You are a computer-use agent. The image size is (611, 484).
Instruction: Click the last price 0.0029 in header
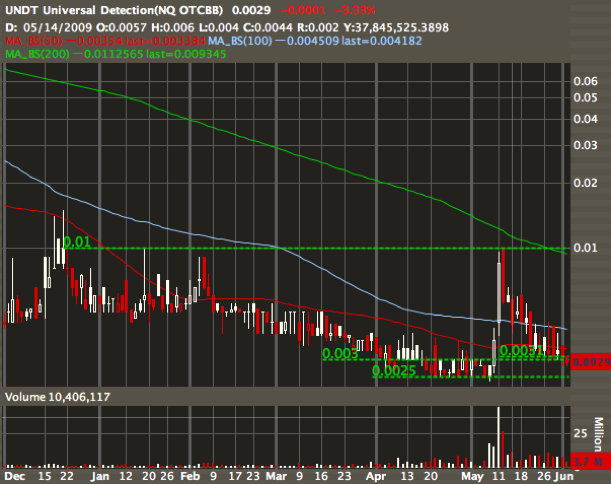[251, 10]
